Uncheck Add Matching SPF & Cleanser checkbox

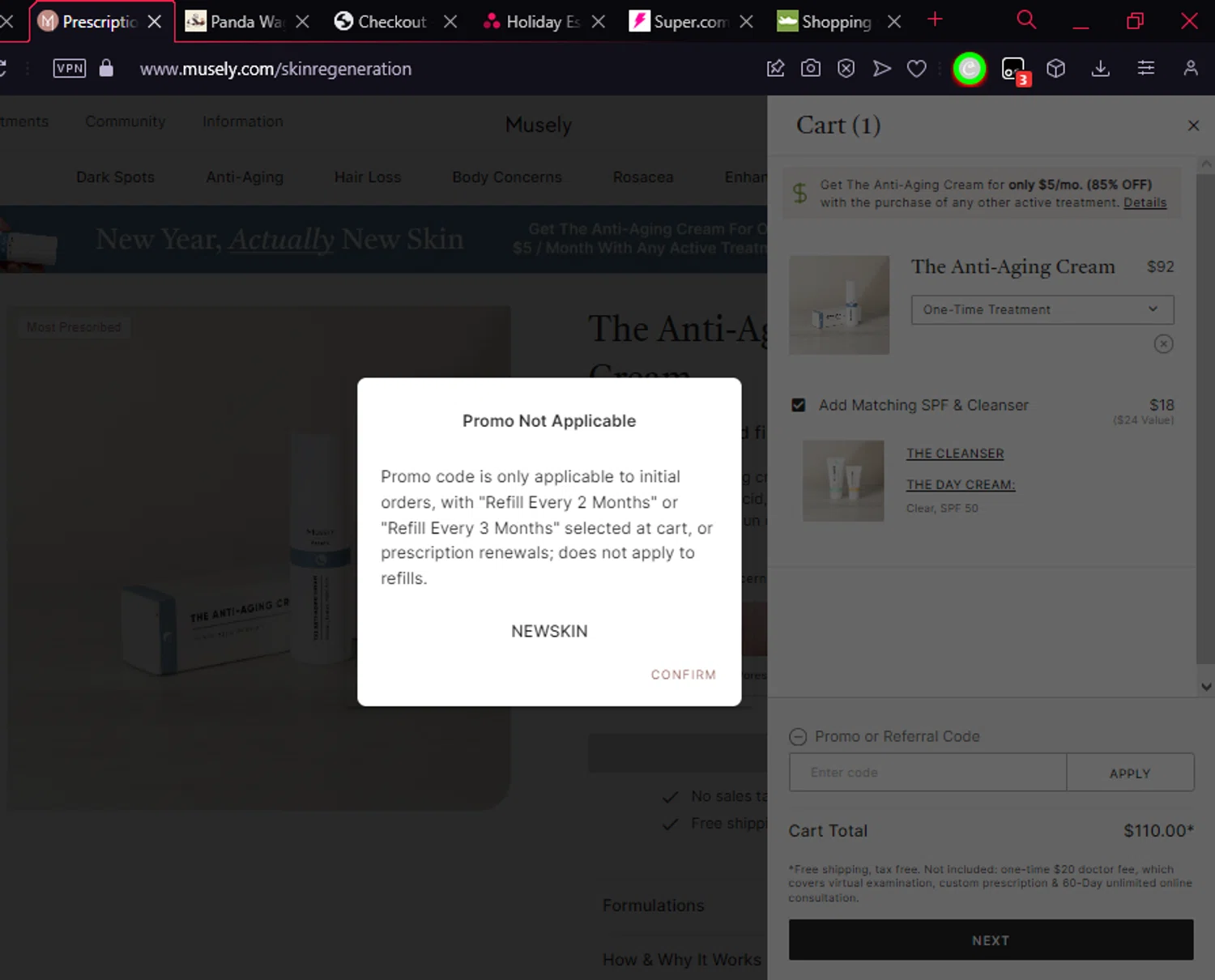798,405
